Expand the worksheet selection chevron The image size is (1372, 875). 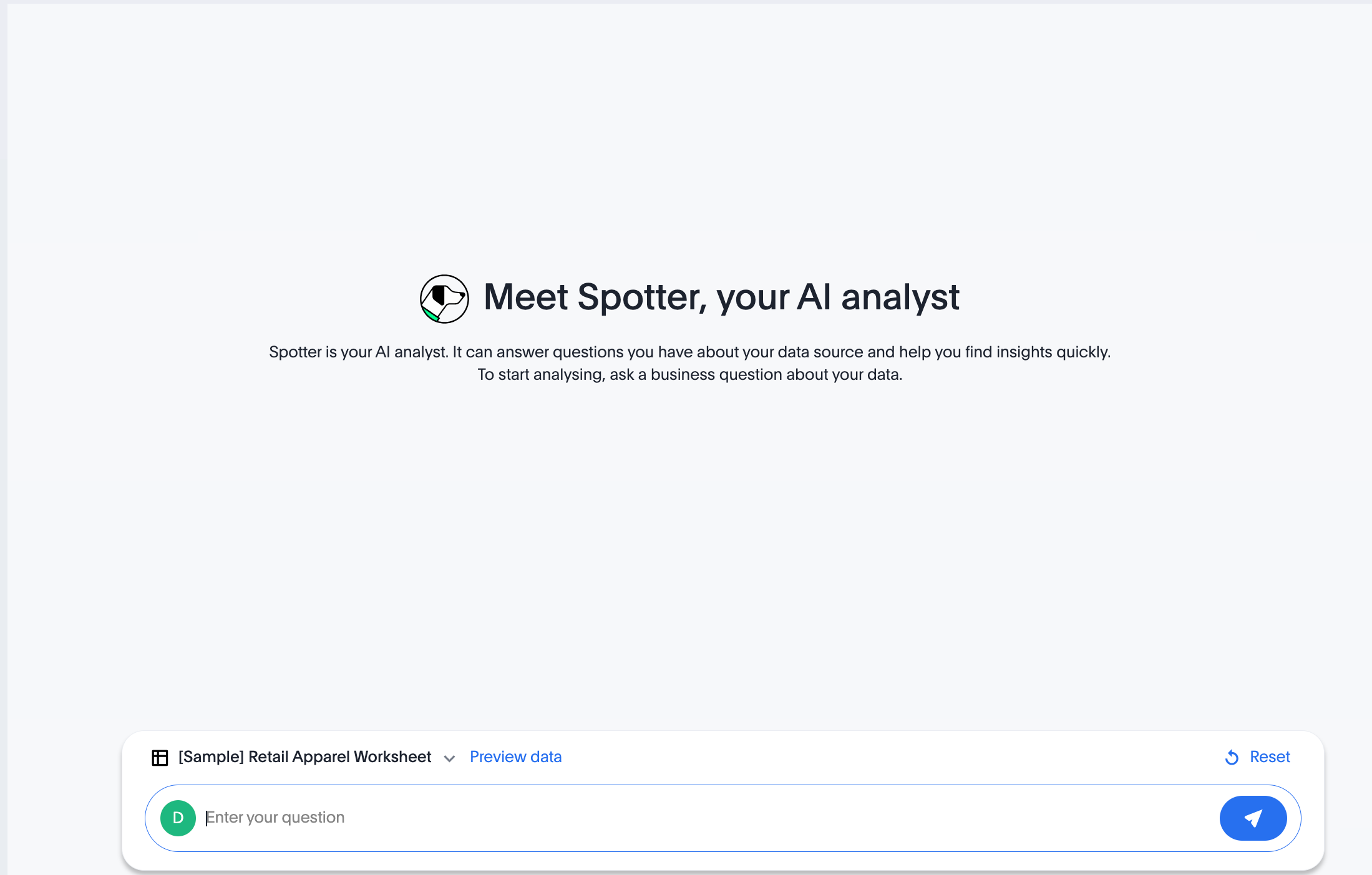pos(449,758)
